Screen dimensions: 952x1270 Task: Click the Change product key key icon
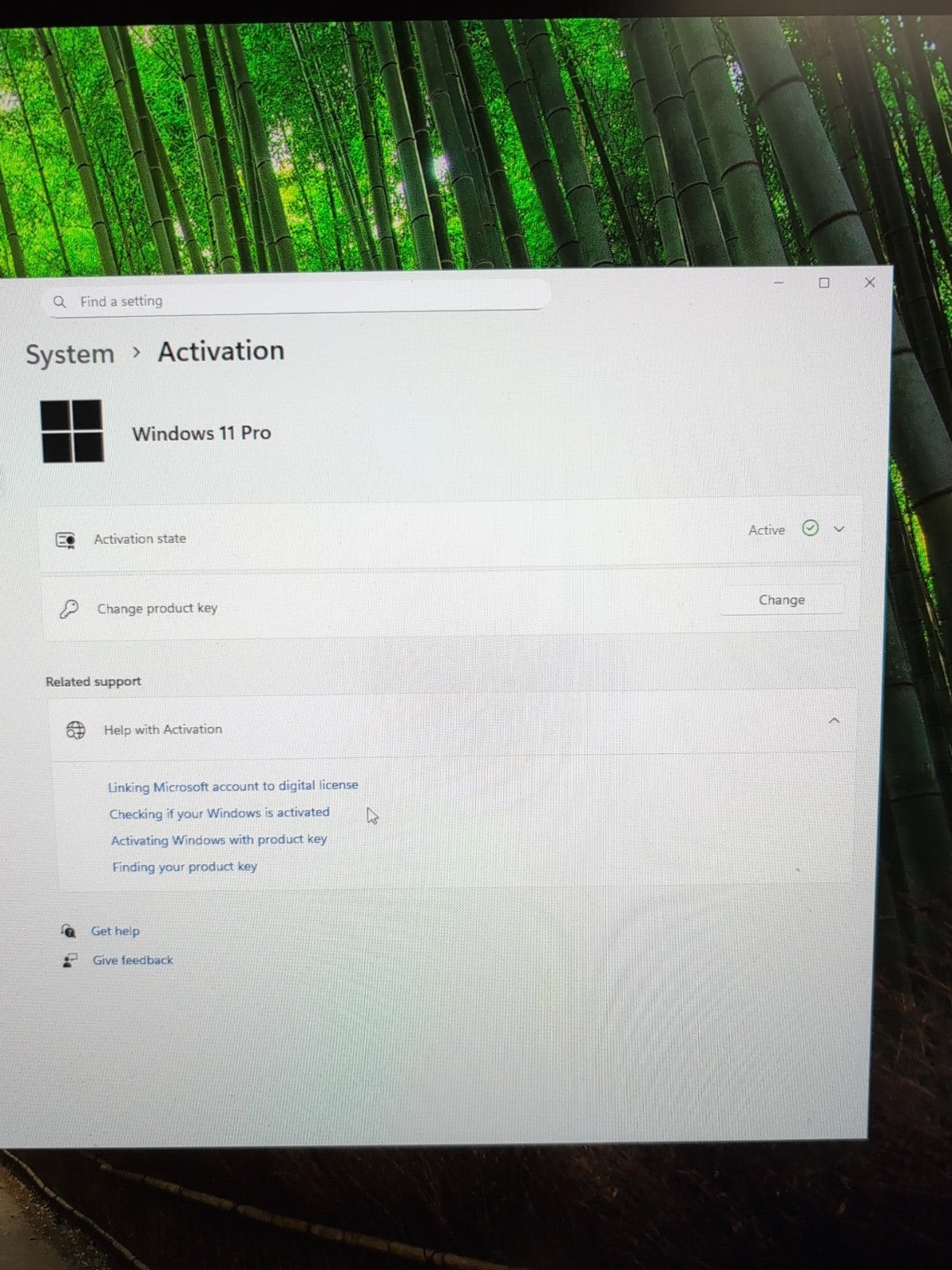point(69,610)
